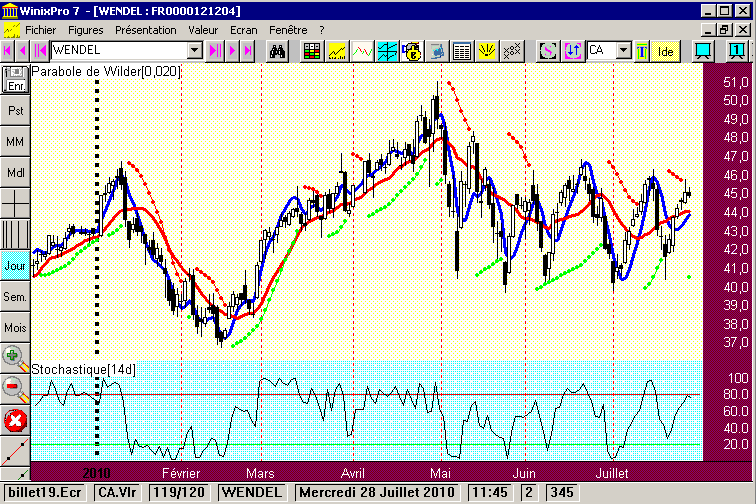Click the magenta S cycle icon
The image size is (756, 504).
[548, 51]
